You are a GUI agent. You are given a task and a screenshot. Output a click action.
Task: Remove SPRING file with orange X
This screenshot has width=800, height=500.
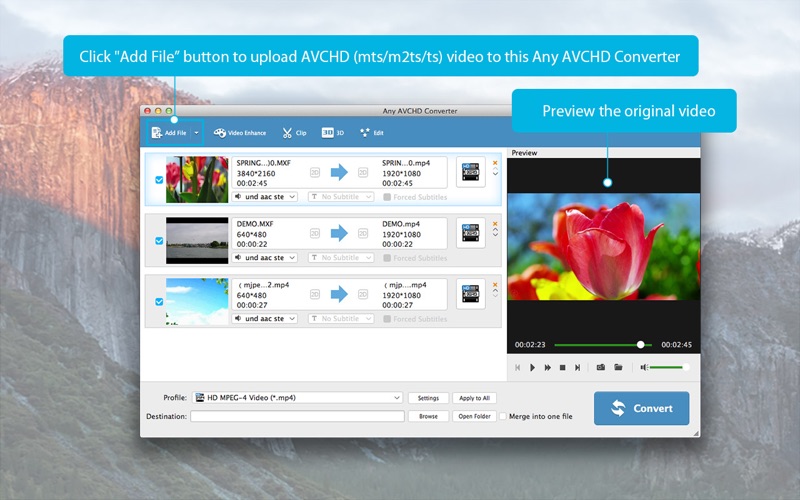point(495,163)
